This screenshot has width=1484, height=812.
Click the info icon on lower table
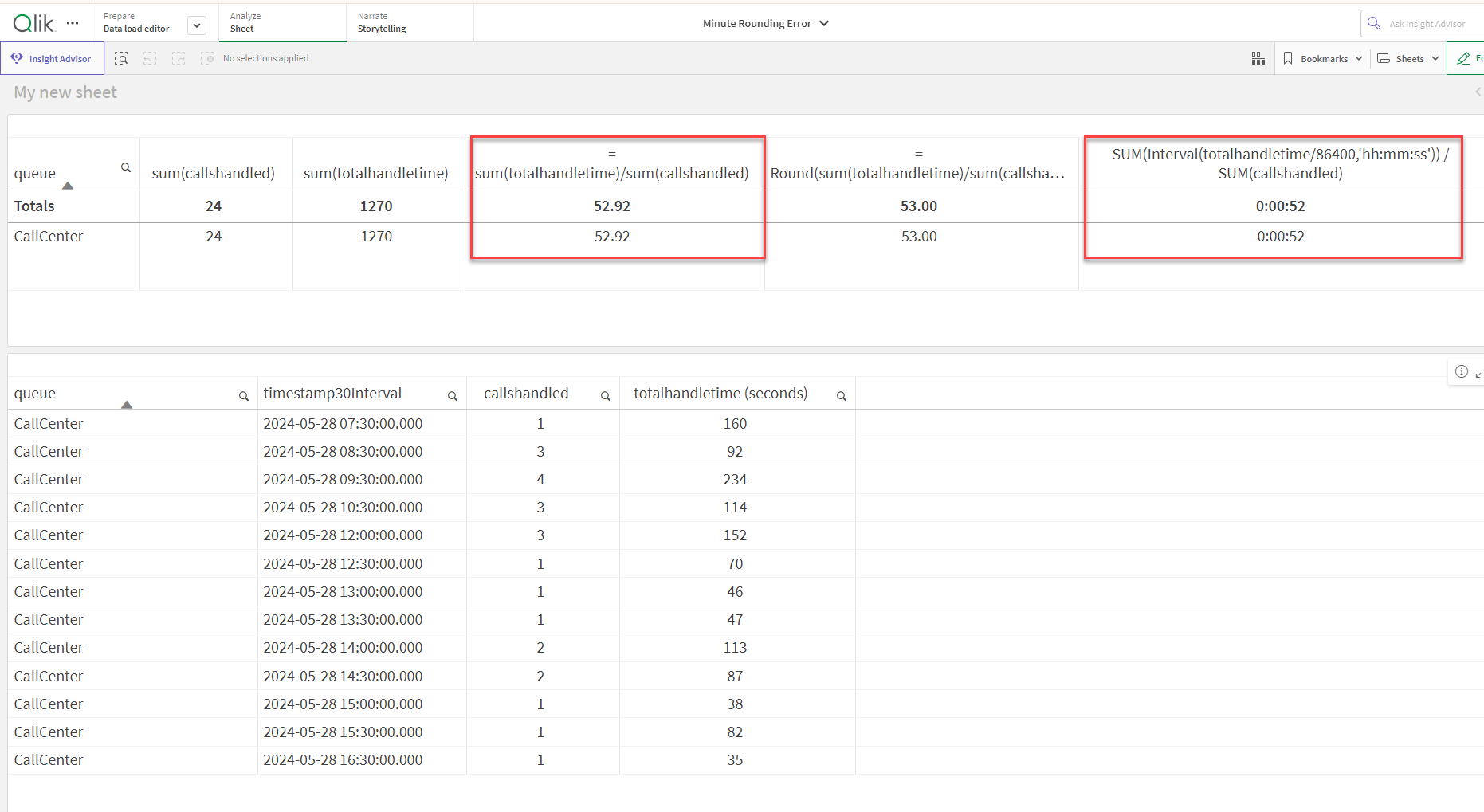tap(1461, 371)
